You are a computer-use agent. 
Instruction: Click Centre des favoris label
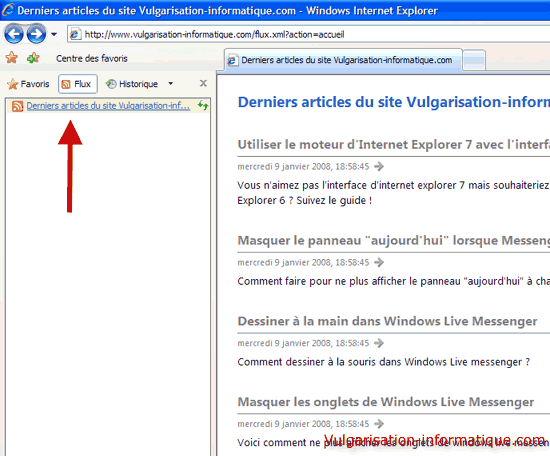[92, 59]
